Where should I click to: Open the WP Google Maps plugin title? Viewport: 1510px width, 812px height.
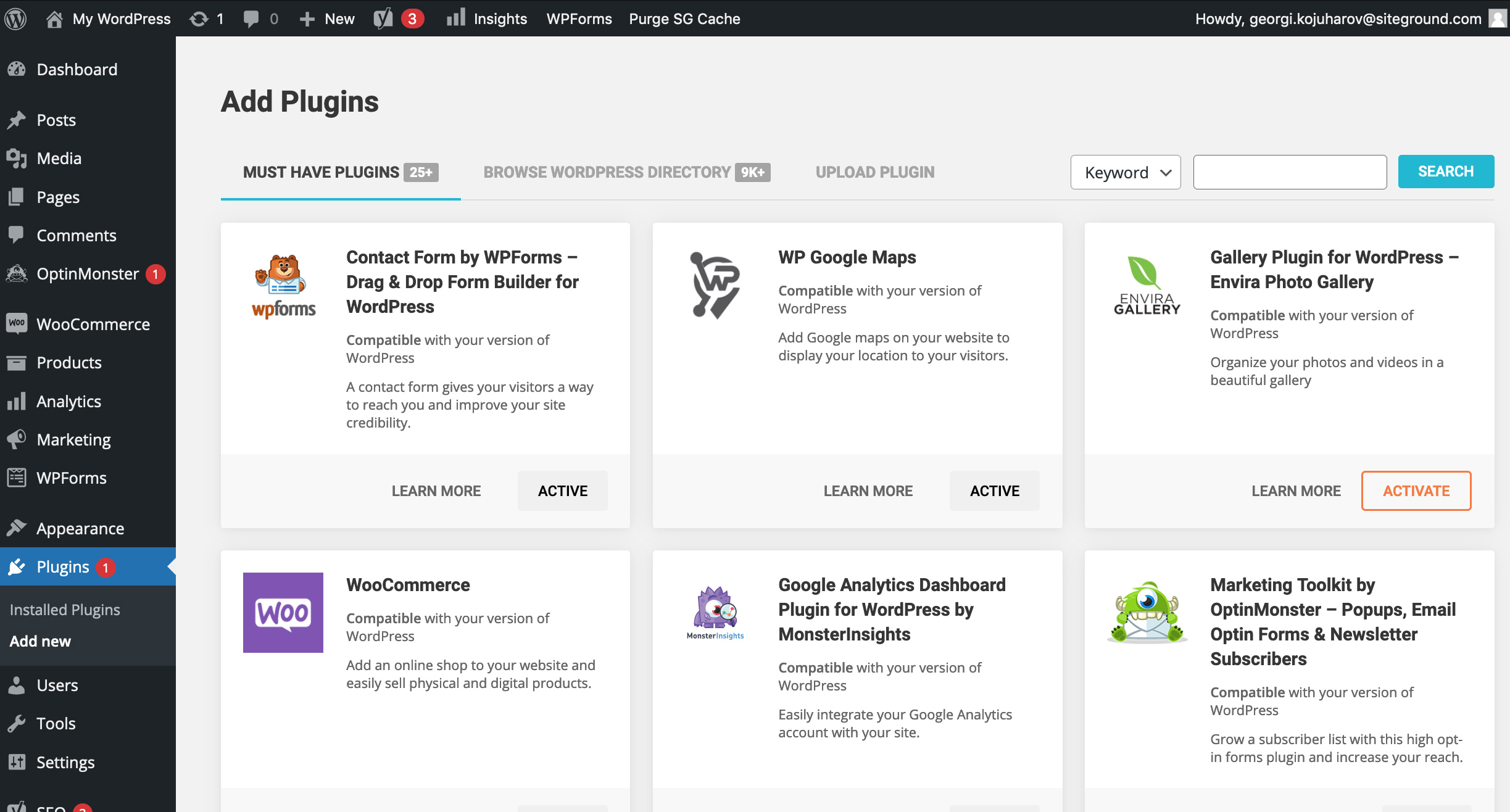point(847,257)
